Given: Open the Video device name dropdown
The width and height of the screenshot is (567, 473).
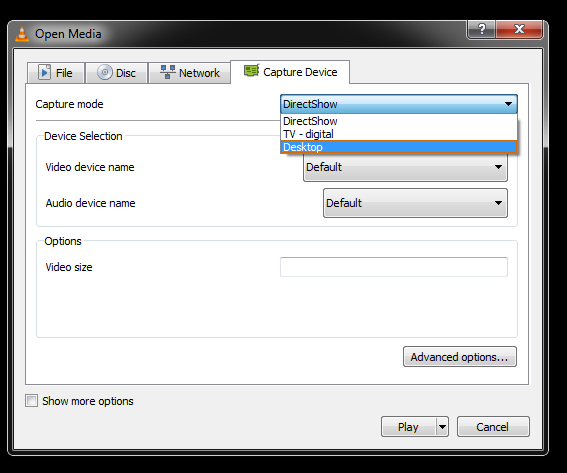Looking at the screenshot, I should 405,167.
